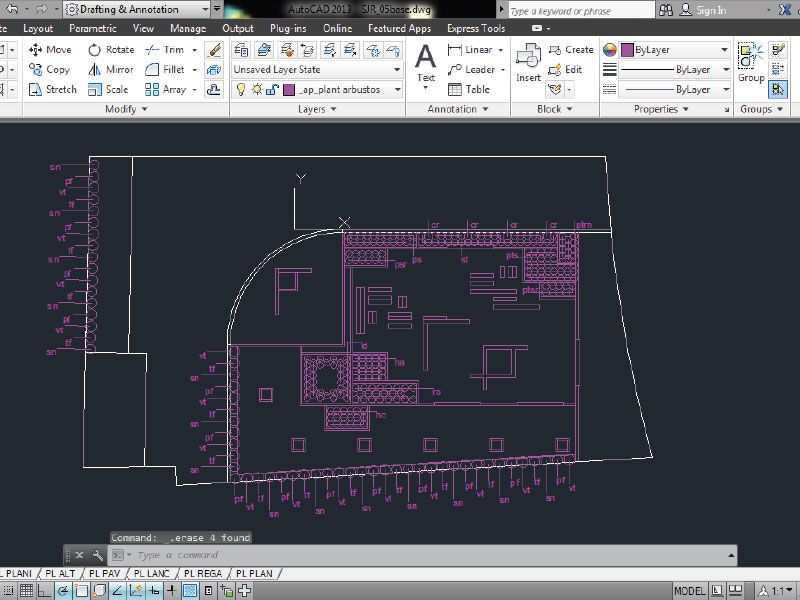Image resolution: width=800 pixels, height=600 pixels.
Task: Click the Mirror tool icon
Action: 95,70
